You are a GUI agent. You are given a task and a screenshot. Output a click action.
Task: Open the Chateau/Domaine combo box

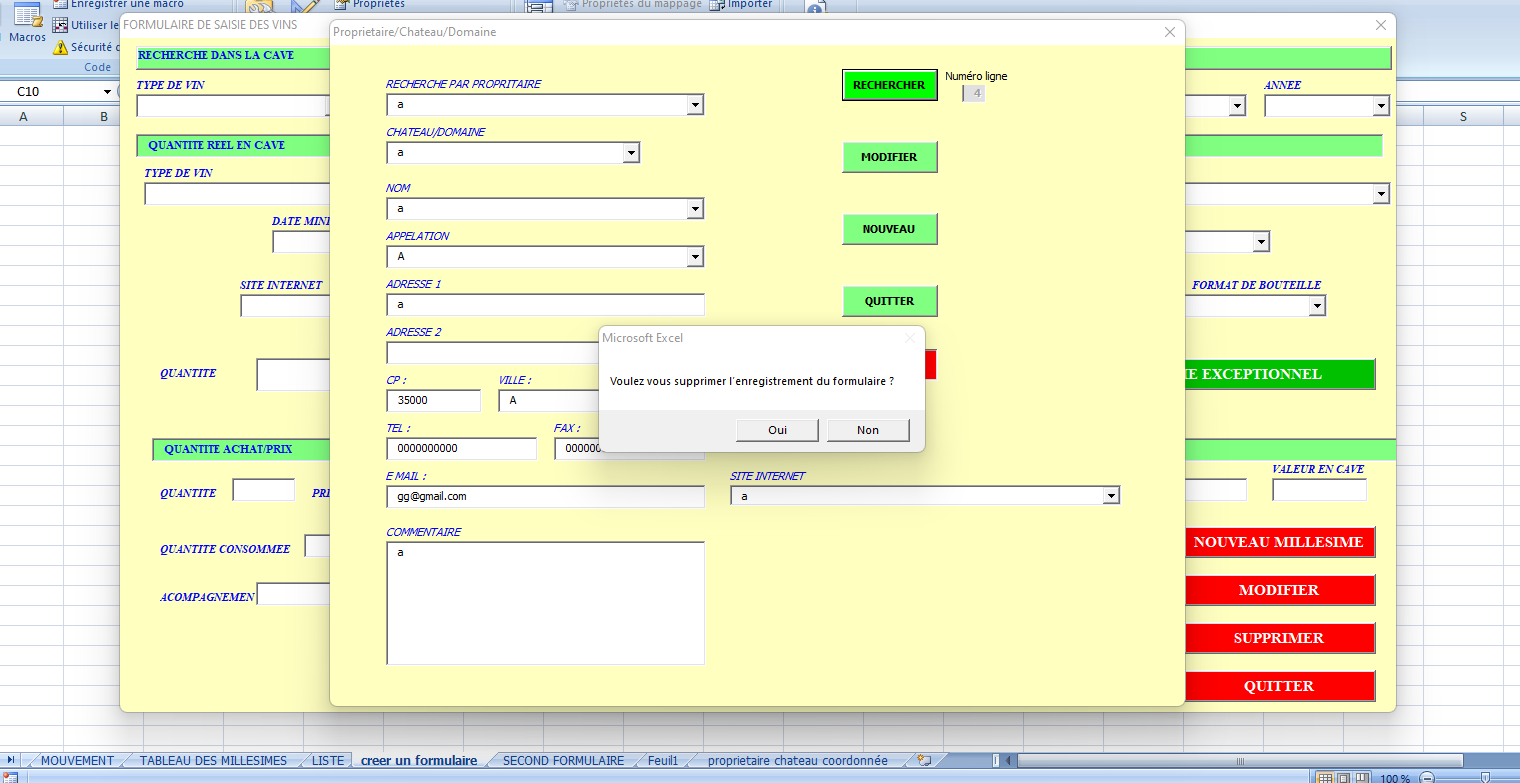point(630,153)
